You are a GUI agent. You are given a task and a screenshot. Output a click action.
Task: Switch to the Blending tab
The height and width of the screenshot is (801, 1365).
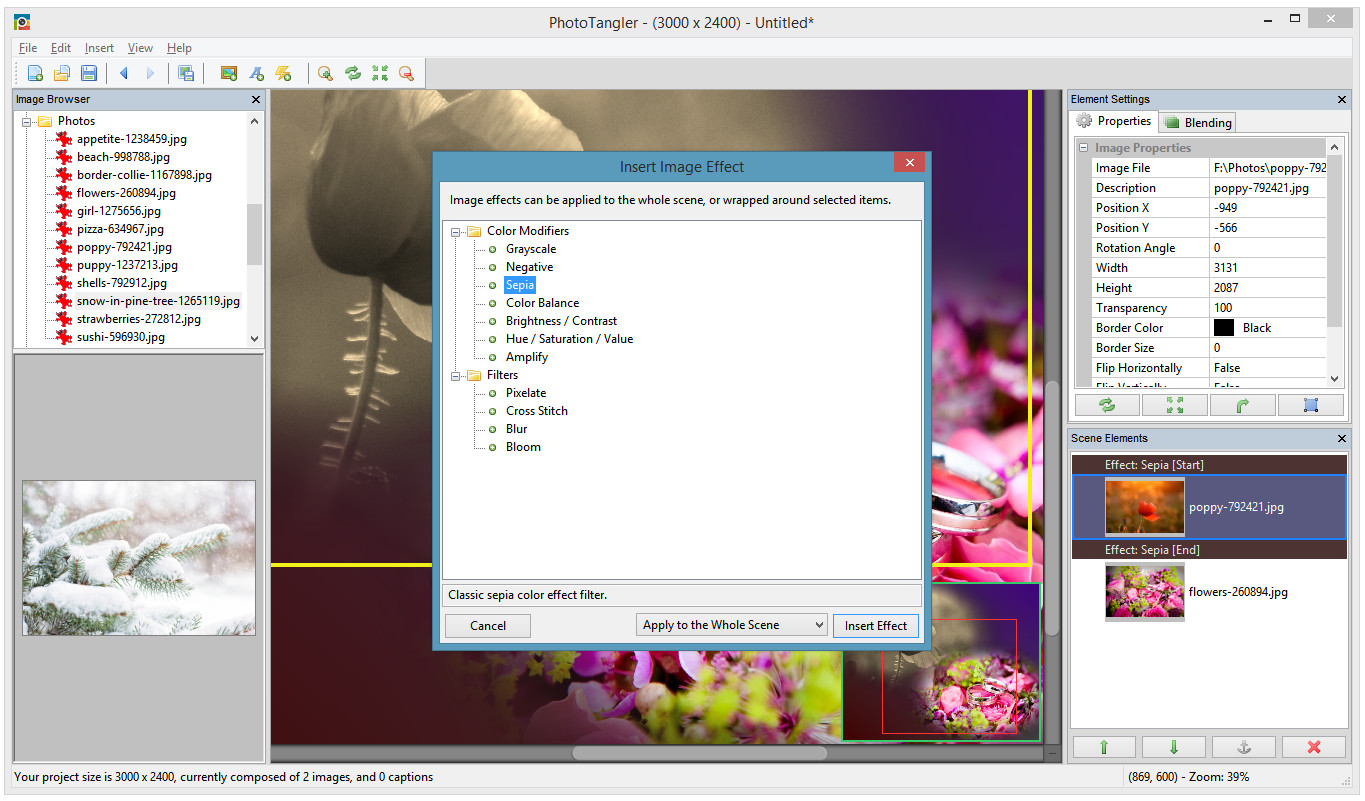point(1197,121)
